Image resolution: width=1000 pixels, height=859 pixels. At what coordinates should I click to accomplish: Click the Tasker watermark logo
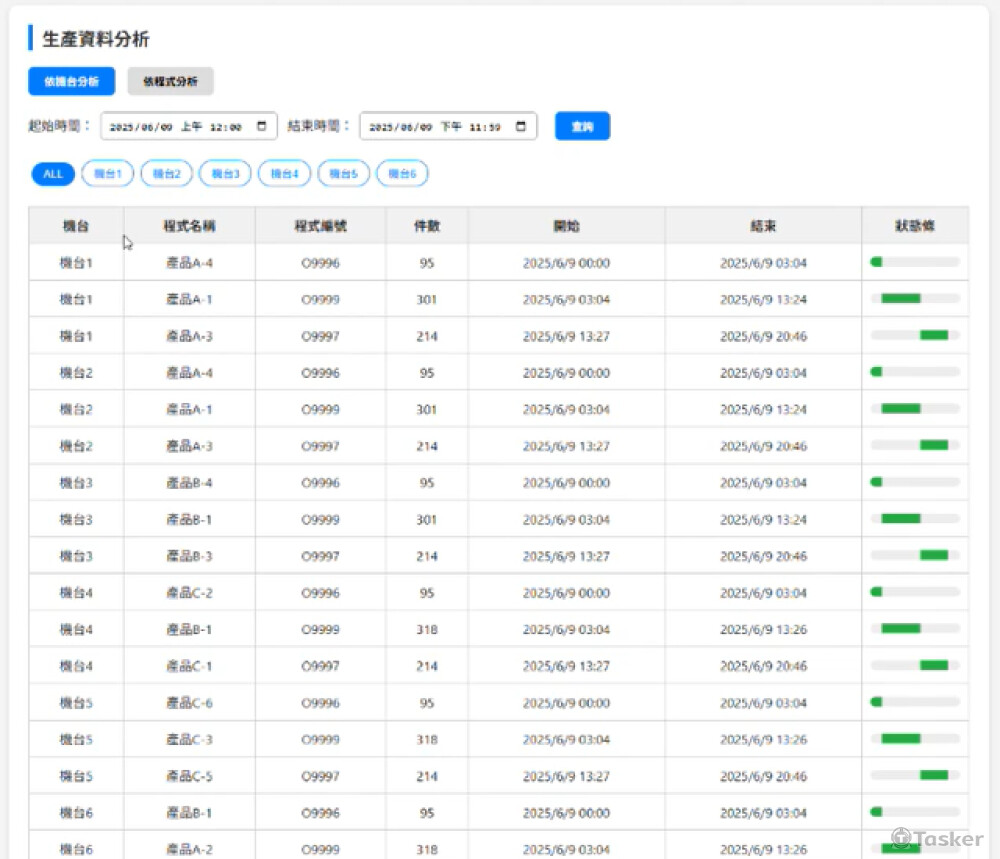pyautogui.click(x=937, y=838)
